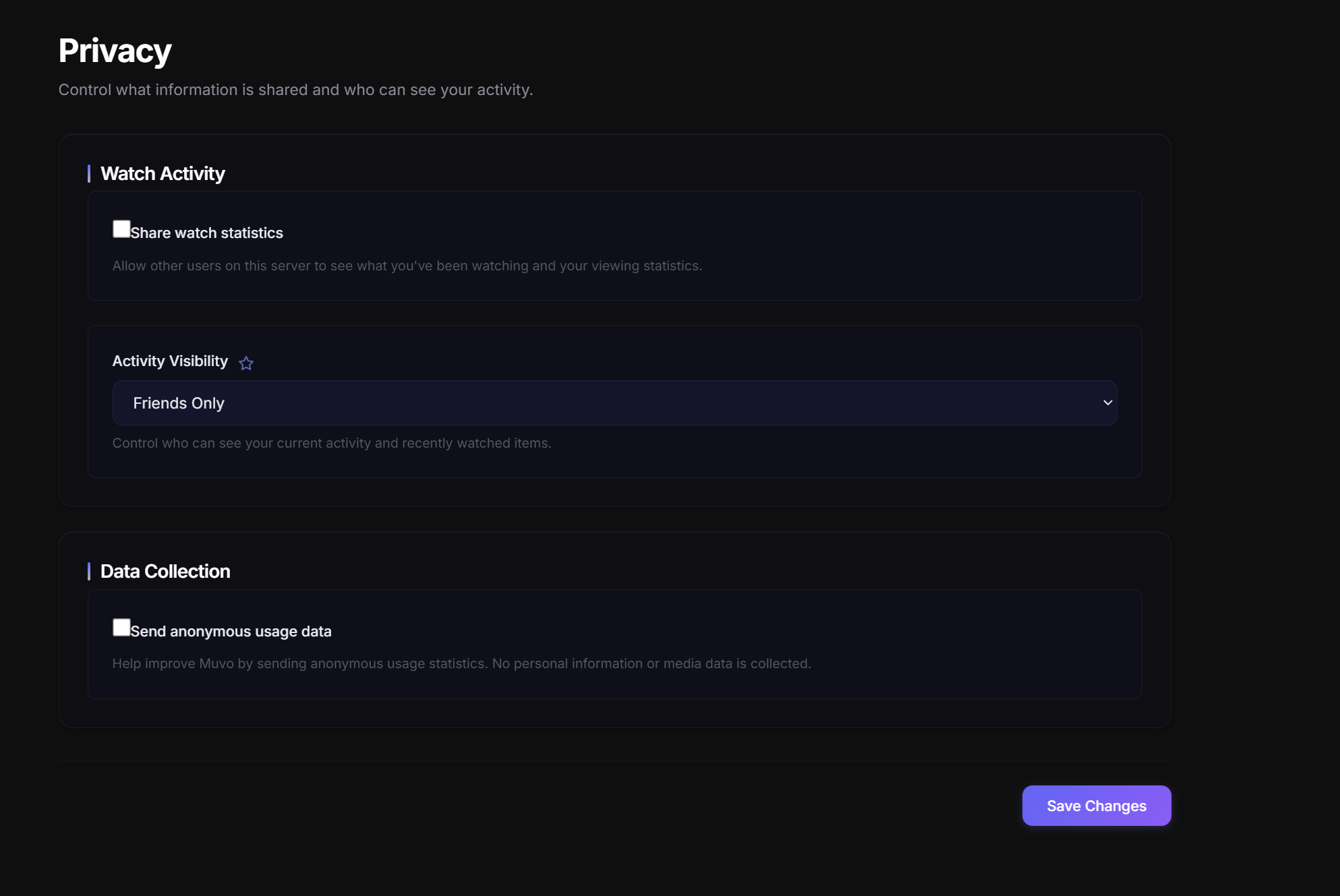Screen dimensions: 1340x896
Task: Select the Watch Activity section heading
Action: pyautogui.click(x=163, y=174)
